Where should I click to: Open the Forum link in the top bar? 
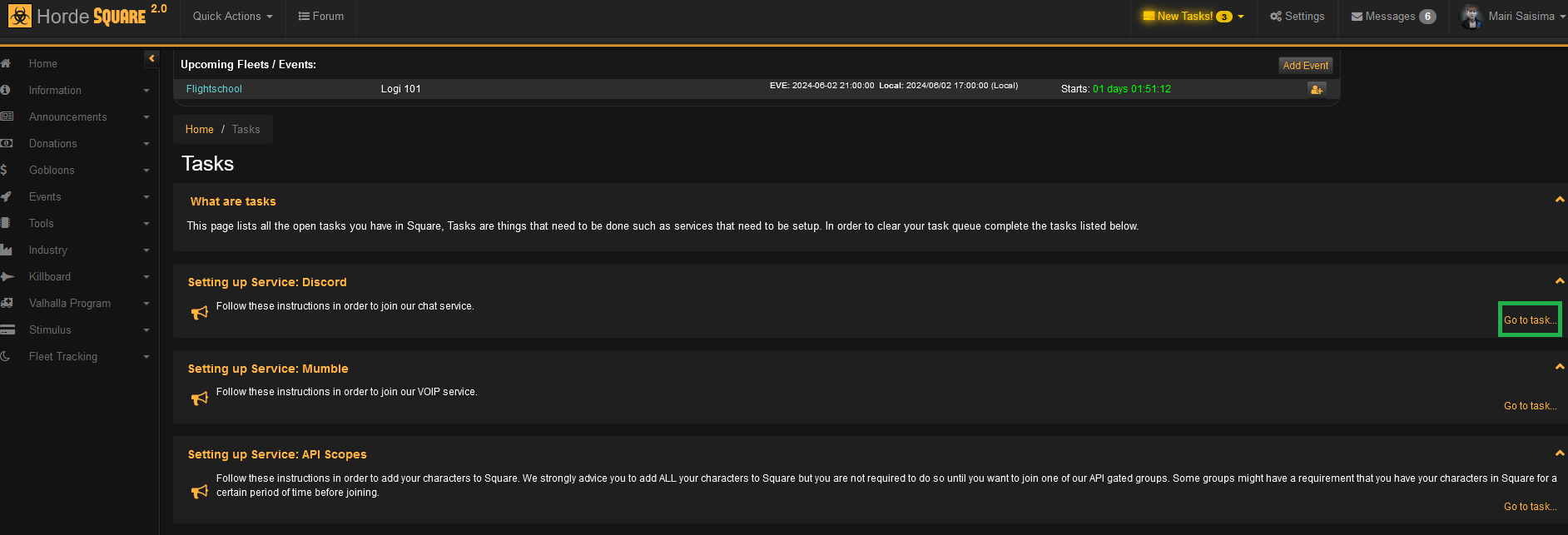(320, 17)
